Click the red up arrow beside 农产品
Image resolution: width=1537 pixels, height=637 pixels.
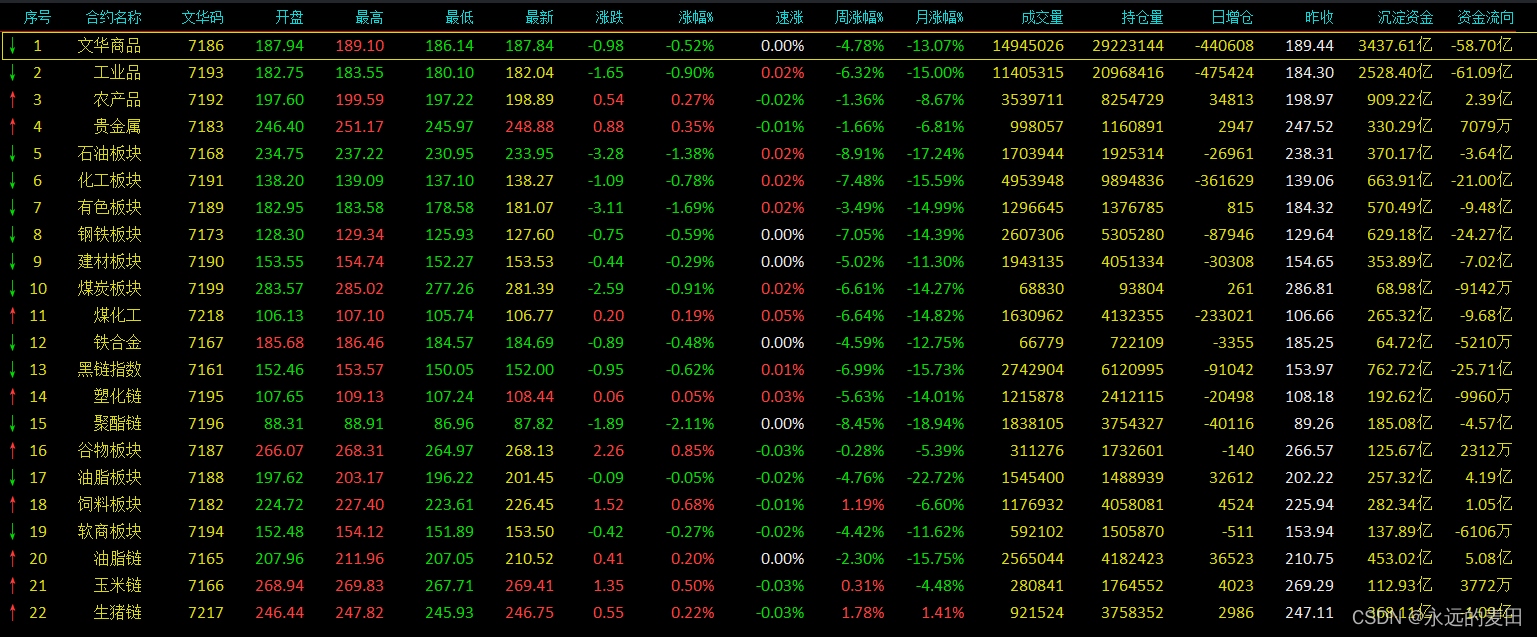click(12, 99)
